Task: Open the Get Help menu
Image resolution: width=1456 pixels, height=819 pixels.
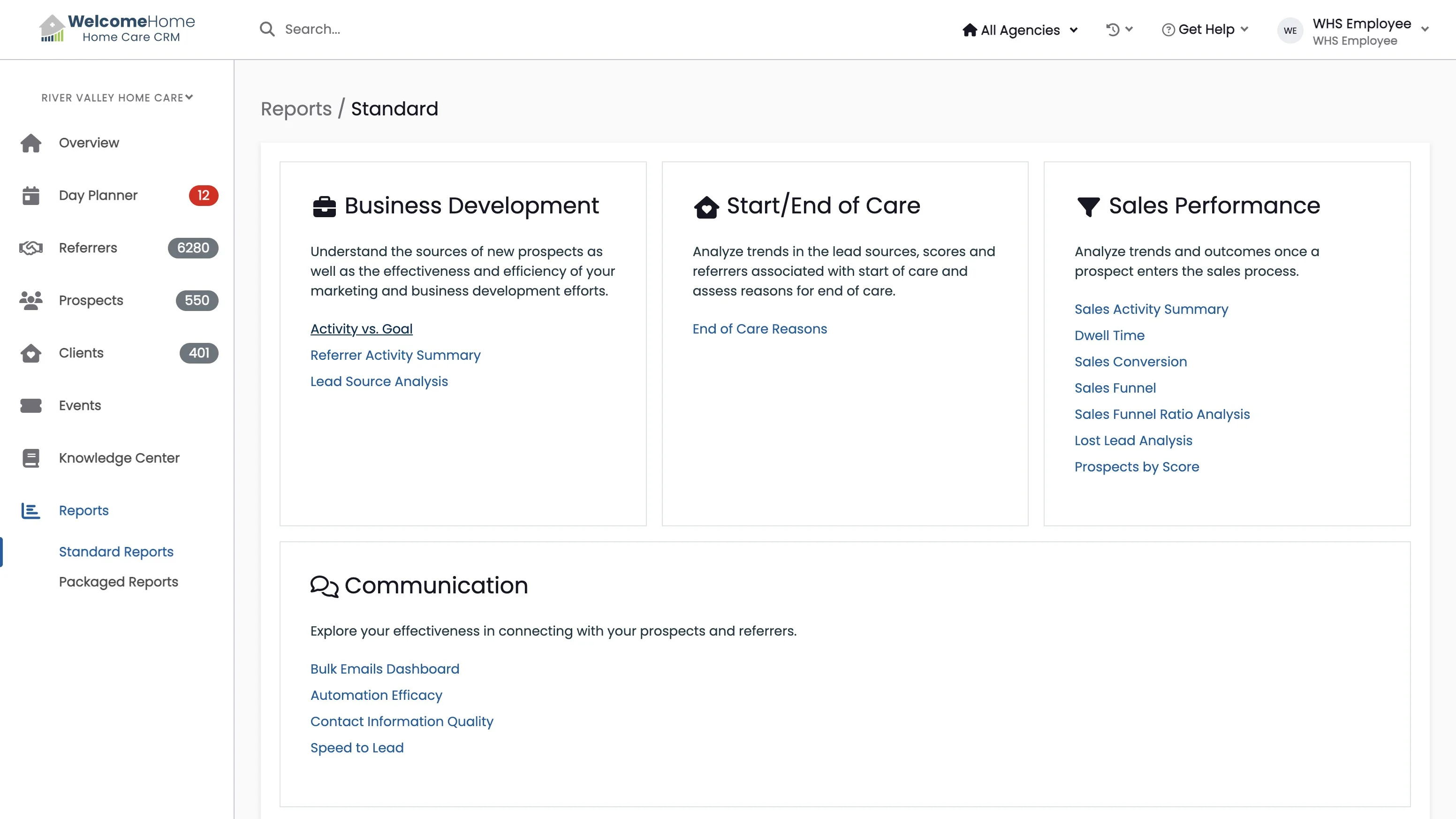Action: (1205, 30)
